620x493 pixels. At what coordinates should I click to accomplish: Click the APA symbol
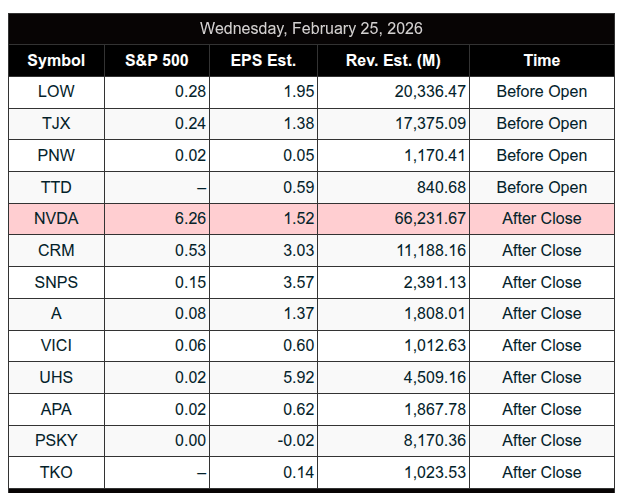coord(56,409)
